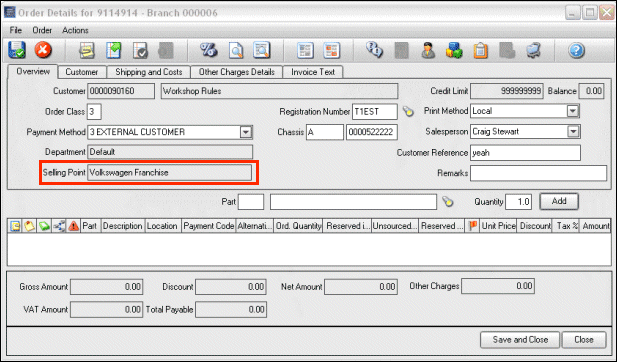The image size is (617, 362).
Task: Click the Ord. Quantity column header
Action: 298,226
